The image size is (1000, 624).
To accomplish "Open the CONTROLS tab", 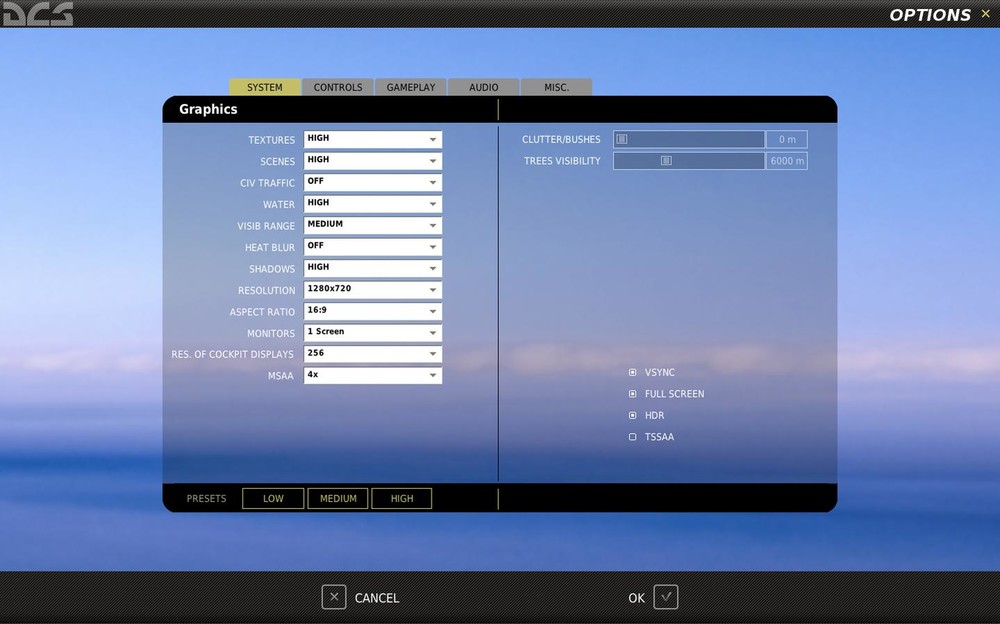I will coord(338,87).
